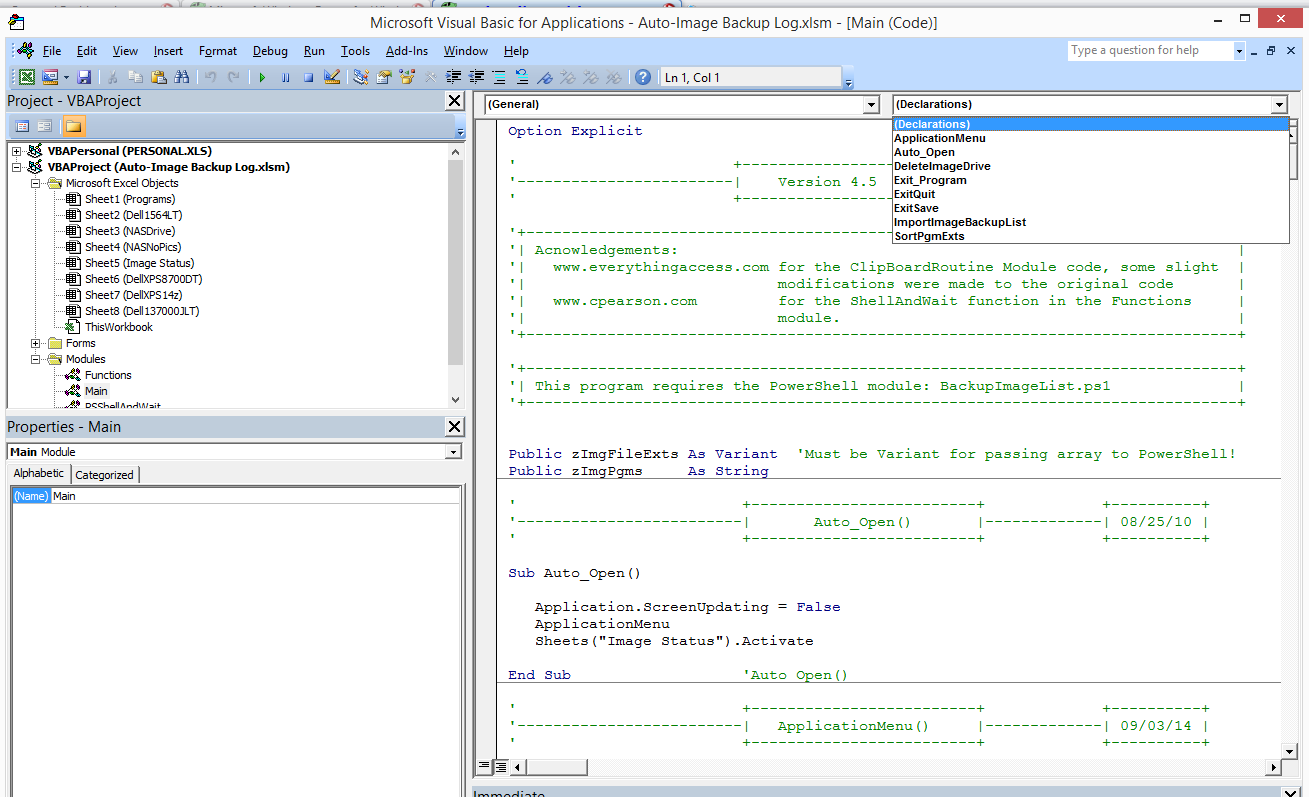Open the (General) object dropdown
The height and width of the screenshot is (797, 1309).
point(870,105)
